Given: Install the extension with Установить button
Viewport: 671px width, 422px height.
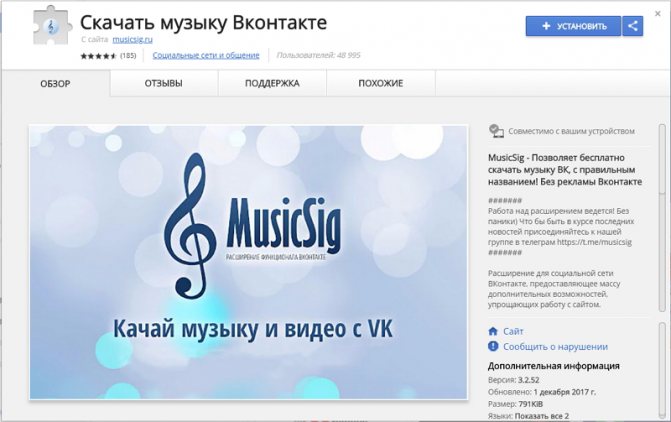Looking at the screenshot, I should (x=573, y=26).
